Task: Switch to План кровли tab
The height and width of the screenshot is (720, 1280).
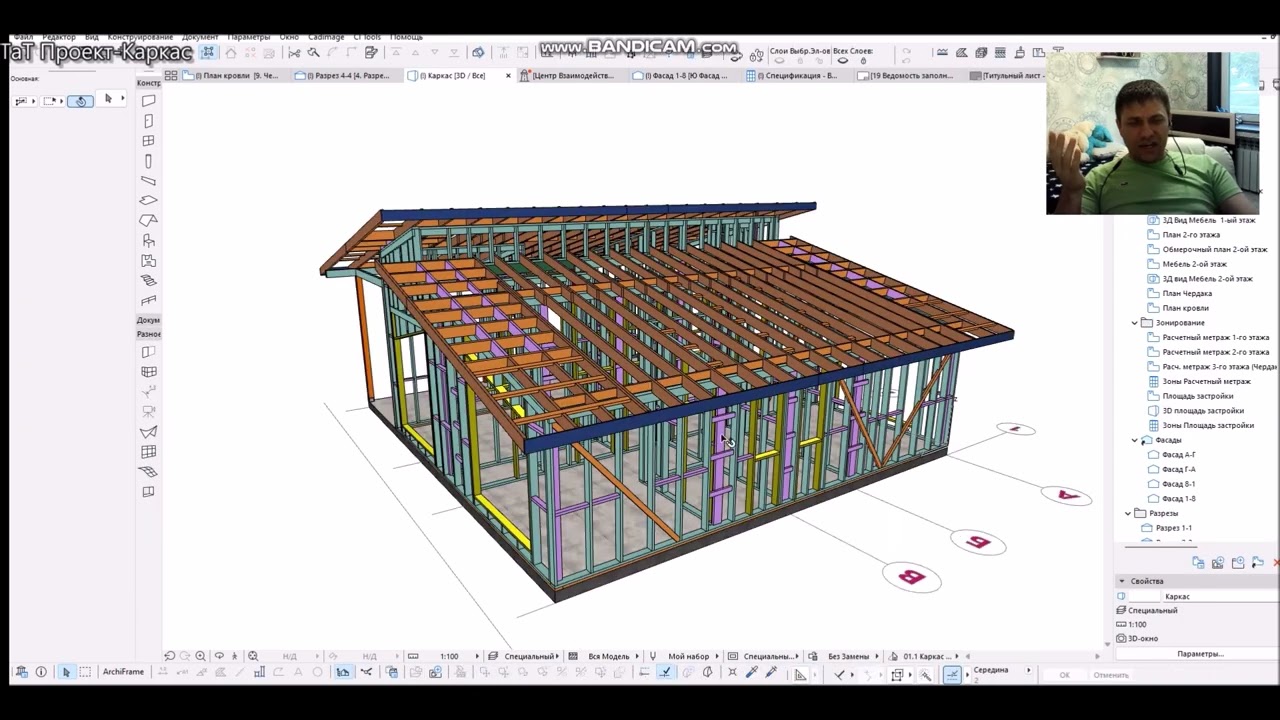Action: tap(232, 76)
